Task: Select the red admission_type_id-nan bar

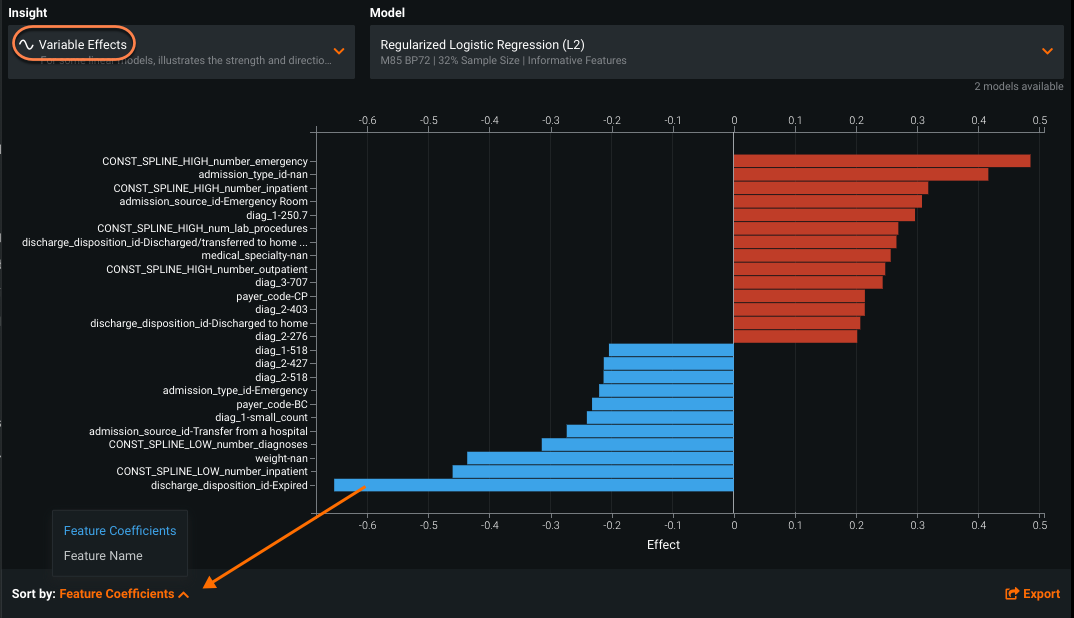Action: [x=860, y=175]
